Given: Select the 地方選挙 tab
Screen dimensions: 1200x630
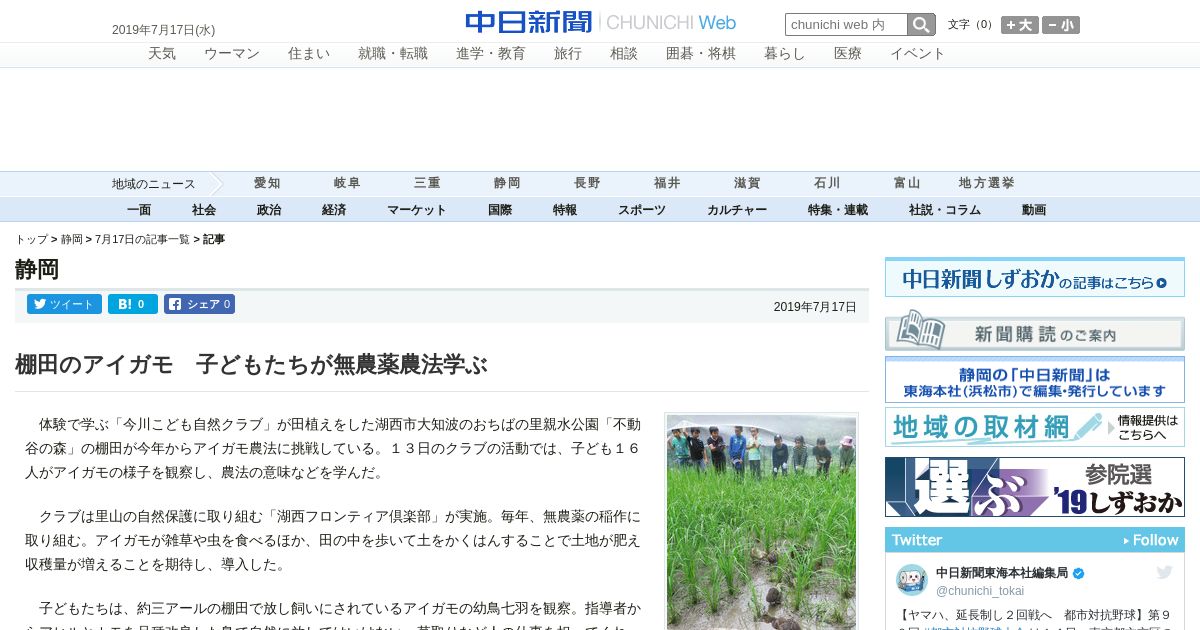Looking at the screenshot, I should point(987,184).
